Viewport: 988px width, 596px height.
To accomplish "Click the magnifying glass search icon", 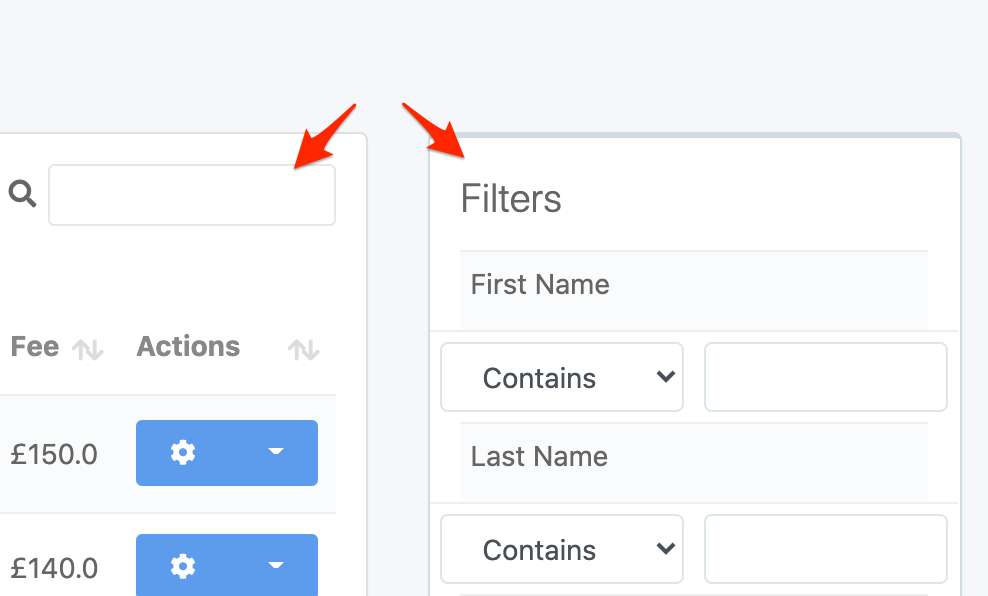I will point(22,193).
